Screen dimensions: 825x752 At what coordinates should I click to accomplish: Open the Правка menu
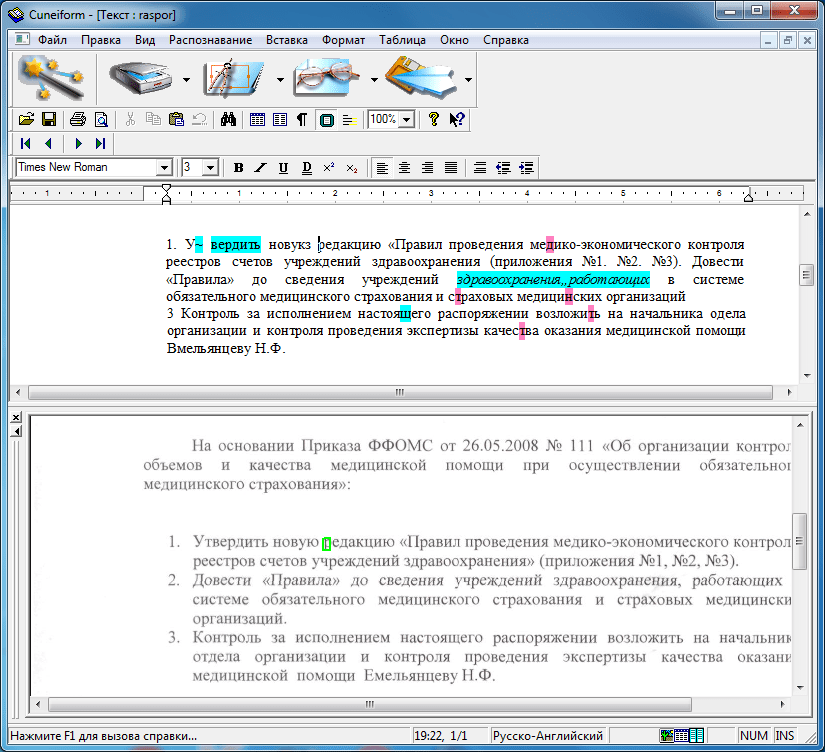pos(100,40)
